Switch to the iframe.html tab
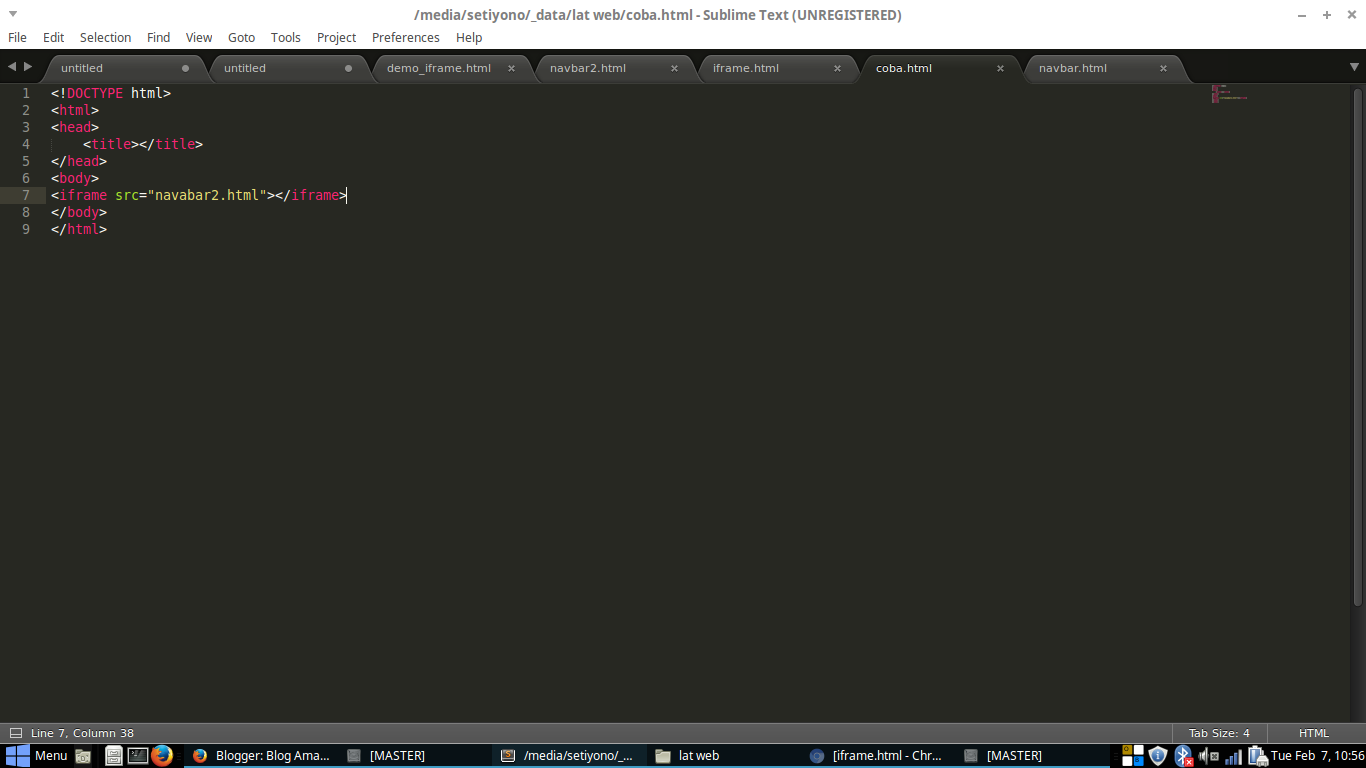1366x768 pixels. pyautogui.click(x=745, y=68)
